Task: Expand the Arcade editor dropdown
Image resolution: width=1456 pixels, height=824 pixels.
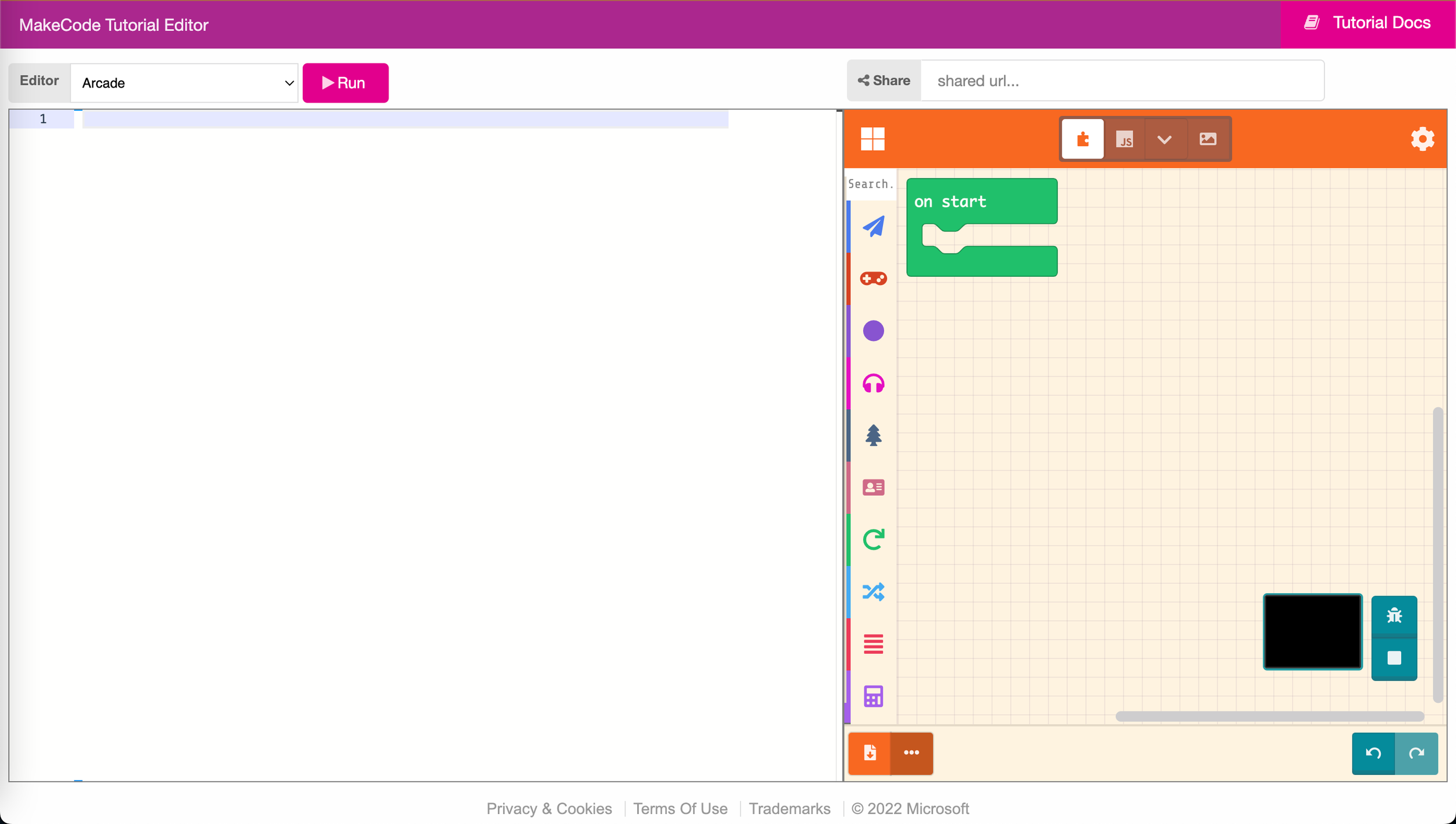Action: click(184, 83)
